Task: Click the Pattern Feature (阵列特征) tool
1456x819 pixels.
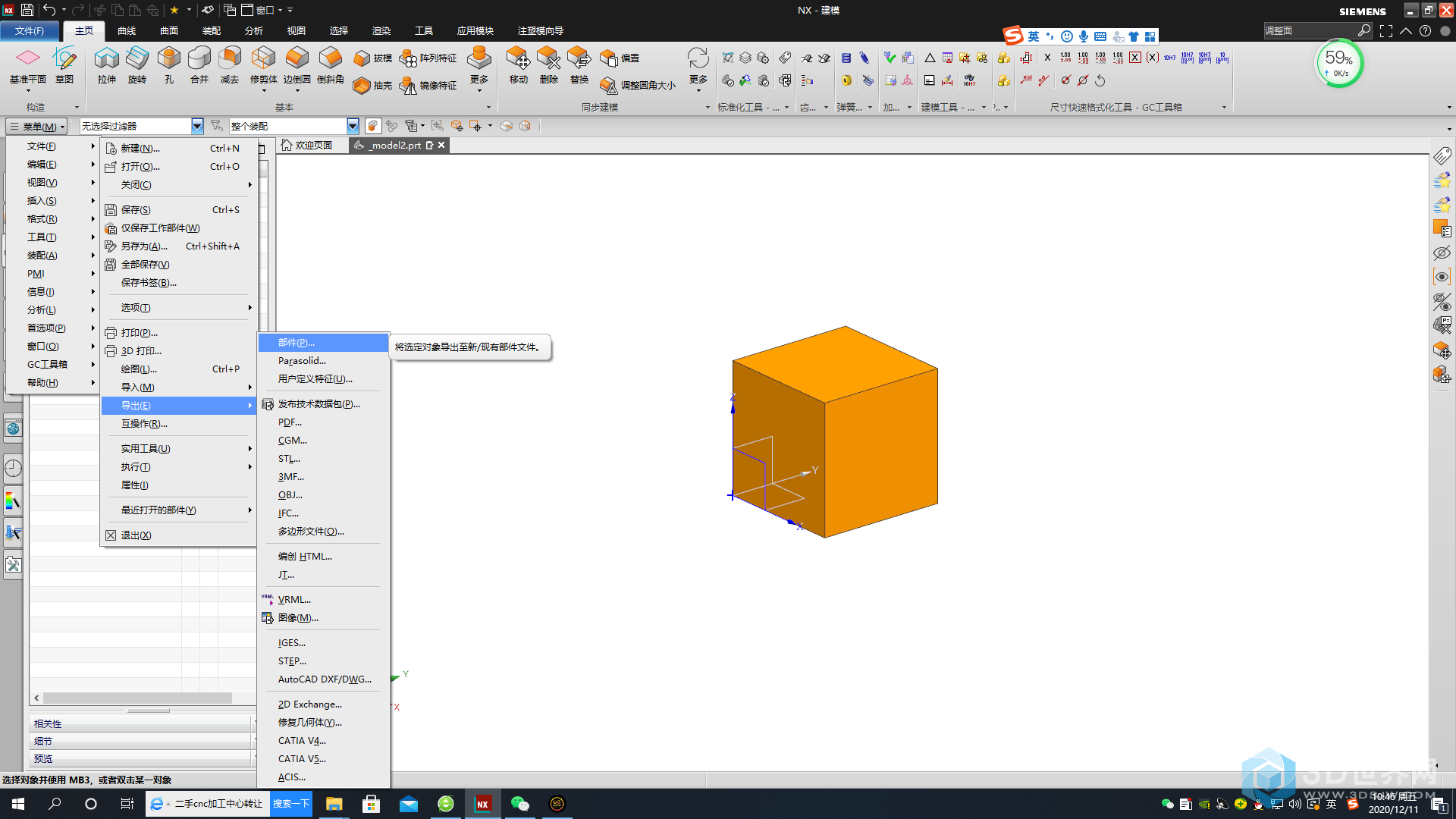Action: pyautogui.click(x=428, y=58)
